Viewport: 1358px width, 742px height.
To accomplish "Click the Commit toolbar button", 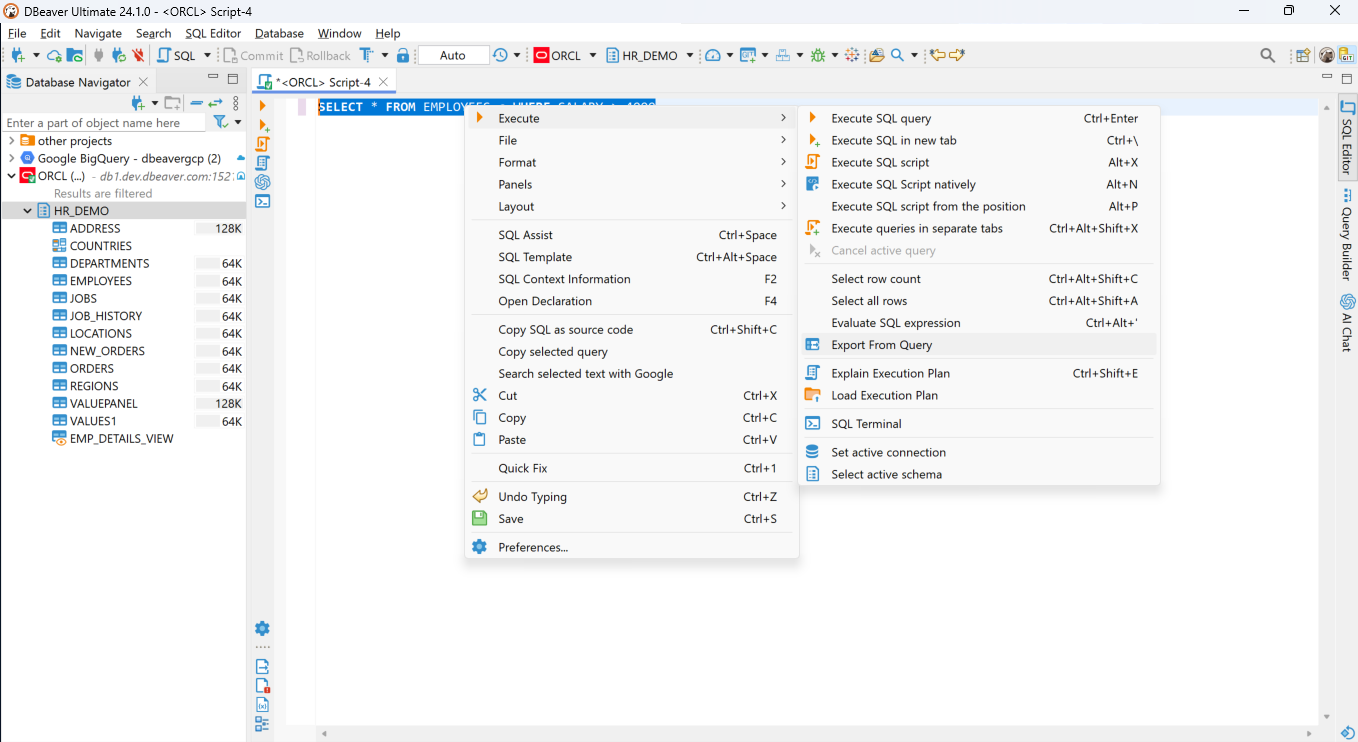I will click(x=254, y=55).
